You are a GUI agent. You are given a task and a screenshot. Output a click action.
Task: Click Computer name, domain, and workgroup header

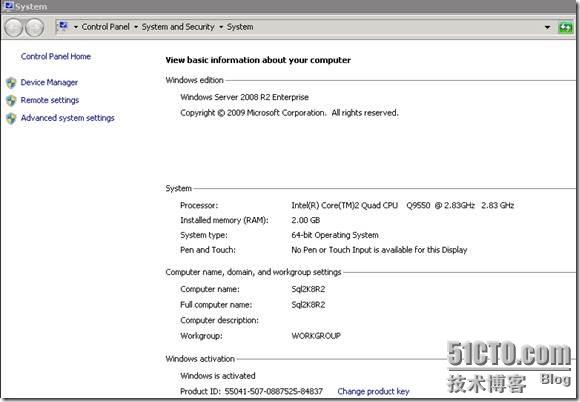click(253, 272)
